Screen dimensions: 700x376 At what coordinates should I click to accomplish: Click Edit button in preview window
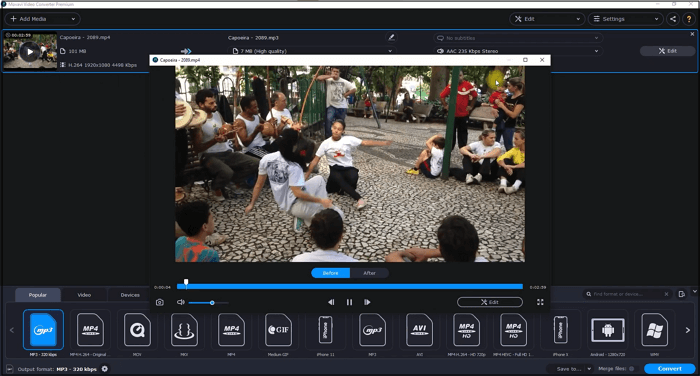point(490,302)
